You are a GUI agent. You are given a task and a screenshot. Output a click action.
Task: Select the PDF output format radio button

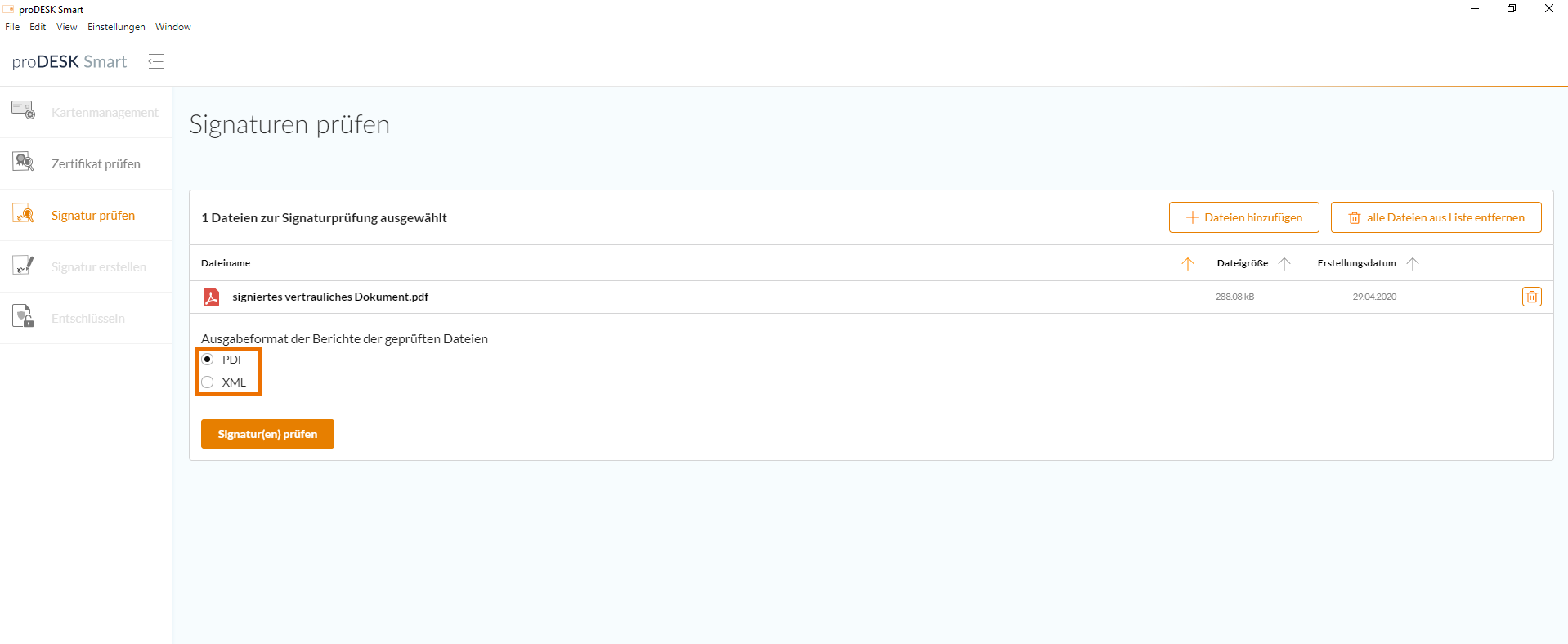208,360
